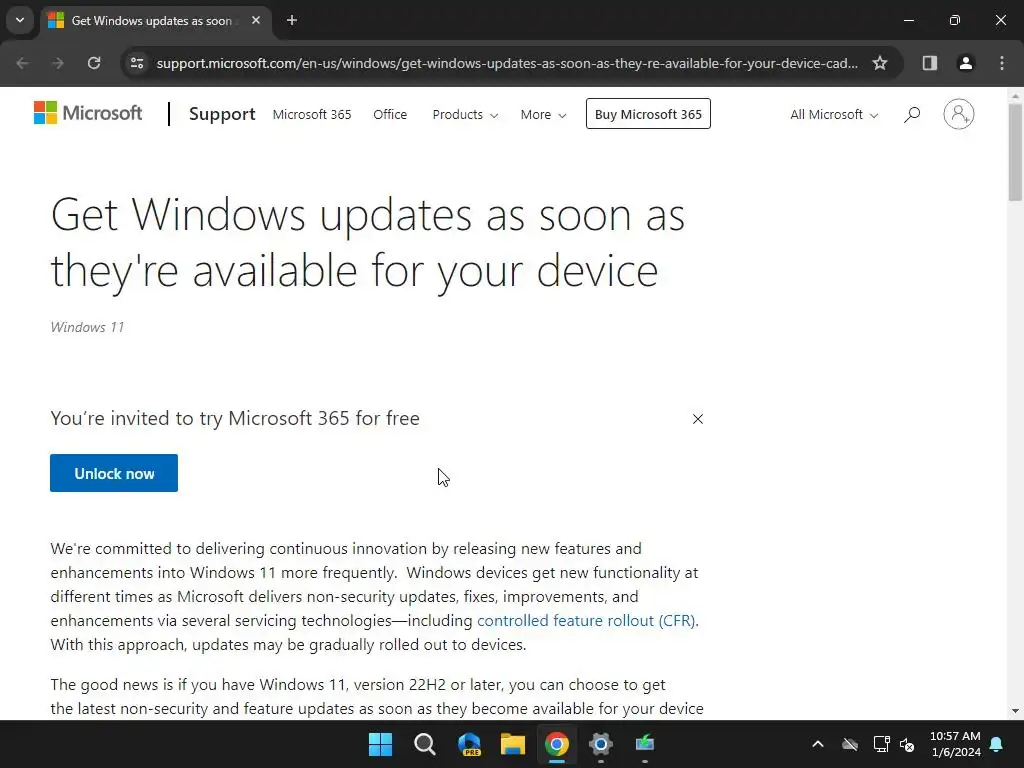Click the Chrome taskbar icon

click(x=557, y=744)
